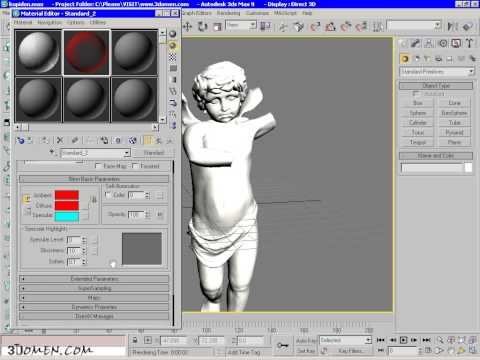Open the Standard Primitives dropdown
The width and height of the screenshot is (480, 360).
tap(471, 72)
